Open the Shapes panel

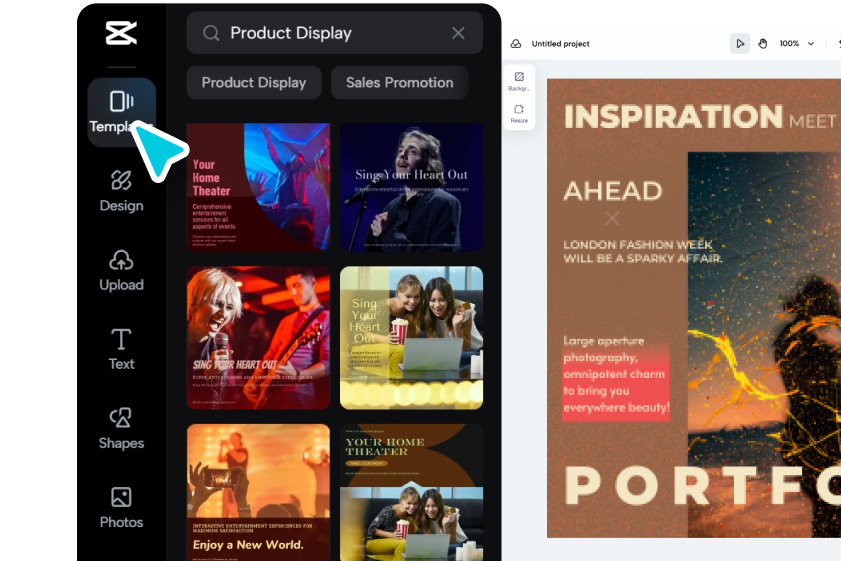click(121, 429)
